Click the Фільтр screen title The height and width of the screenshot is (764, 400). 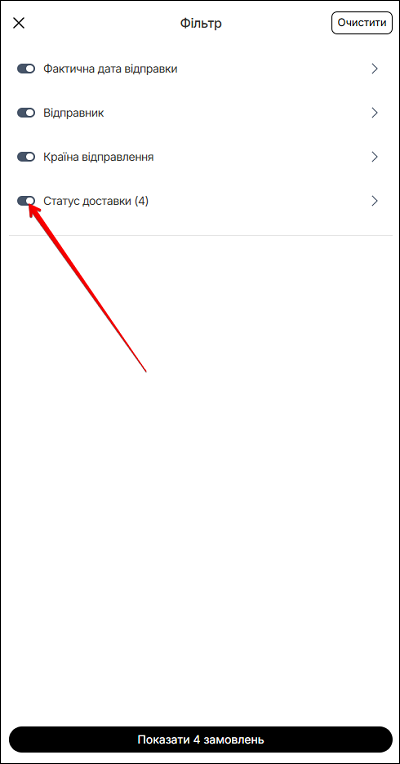pyautogui.click(x=201, y=23)
